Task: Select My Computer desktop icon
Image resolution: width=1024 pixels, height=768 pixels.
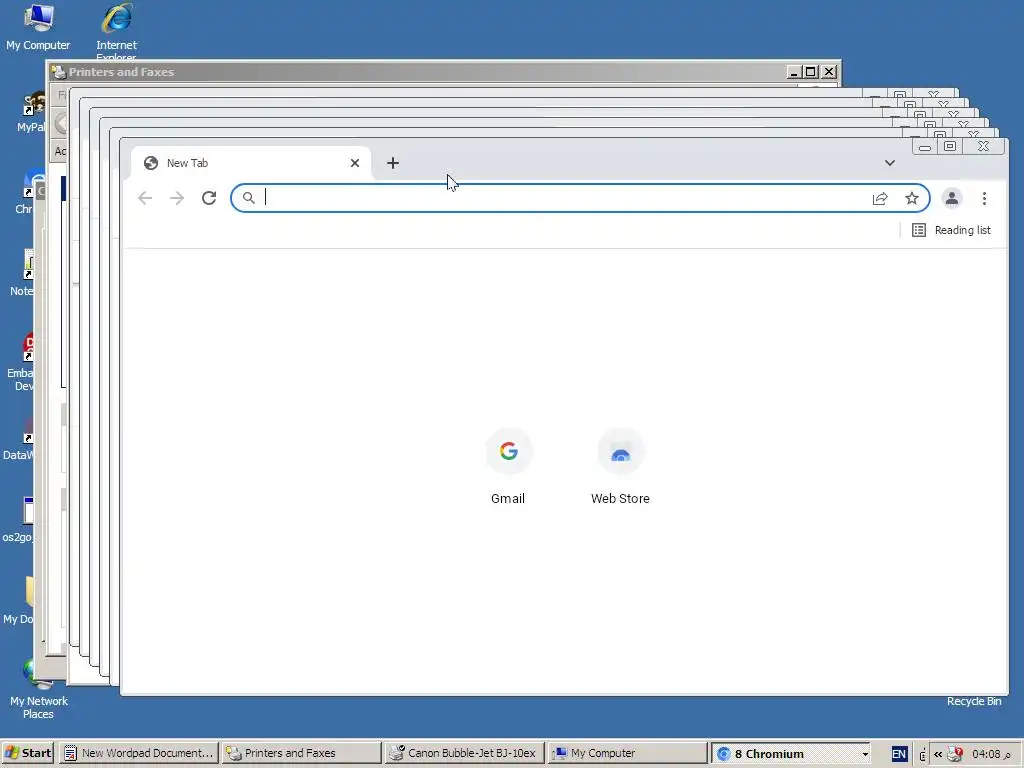Action: pos(38,27)
